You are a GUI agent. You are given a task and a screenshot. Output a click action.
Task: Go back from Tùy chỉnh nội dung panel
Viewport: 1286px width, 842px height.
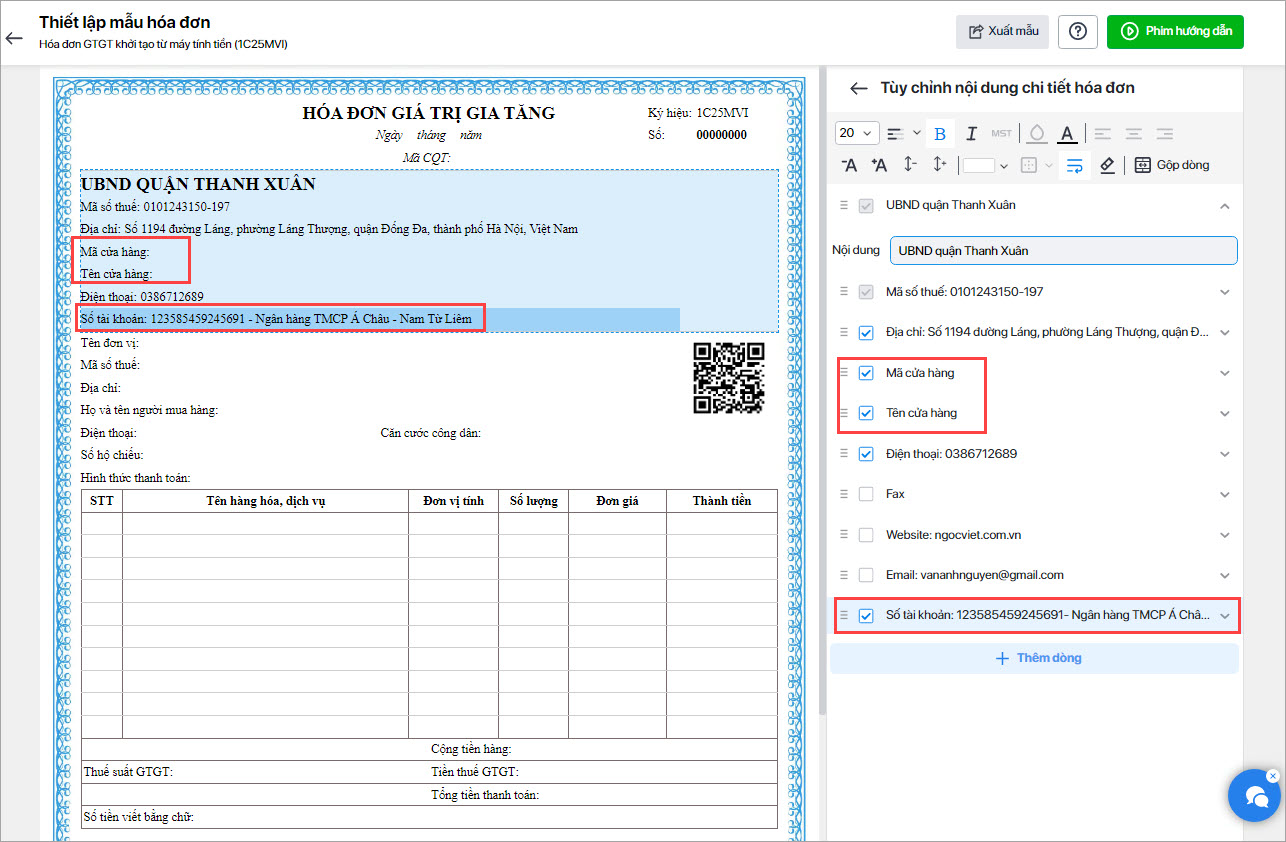pyautogui.click(x=858, y=88)
